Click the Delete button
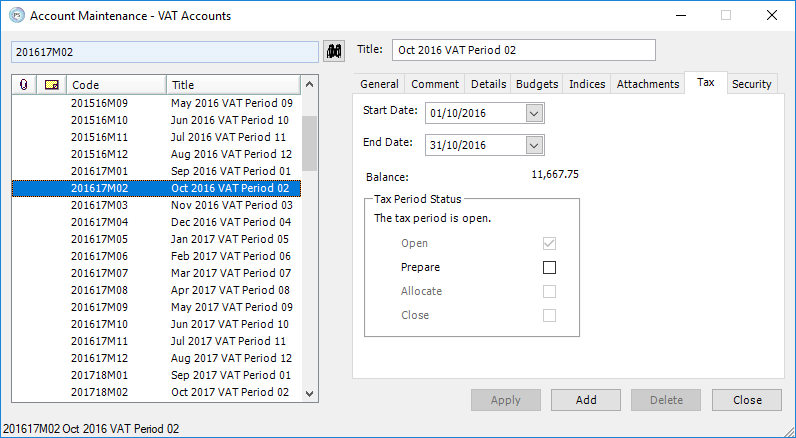 point(666,400)
